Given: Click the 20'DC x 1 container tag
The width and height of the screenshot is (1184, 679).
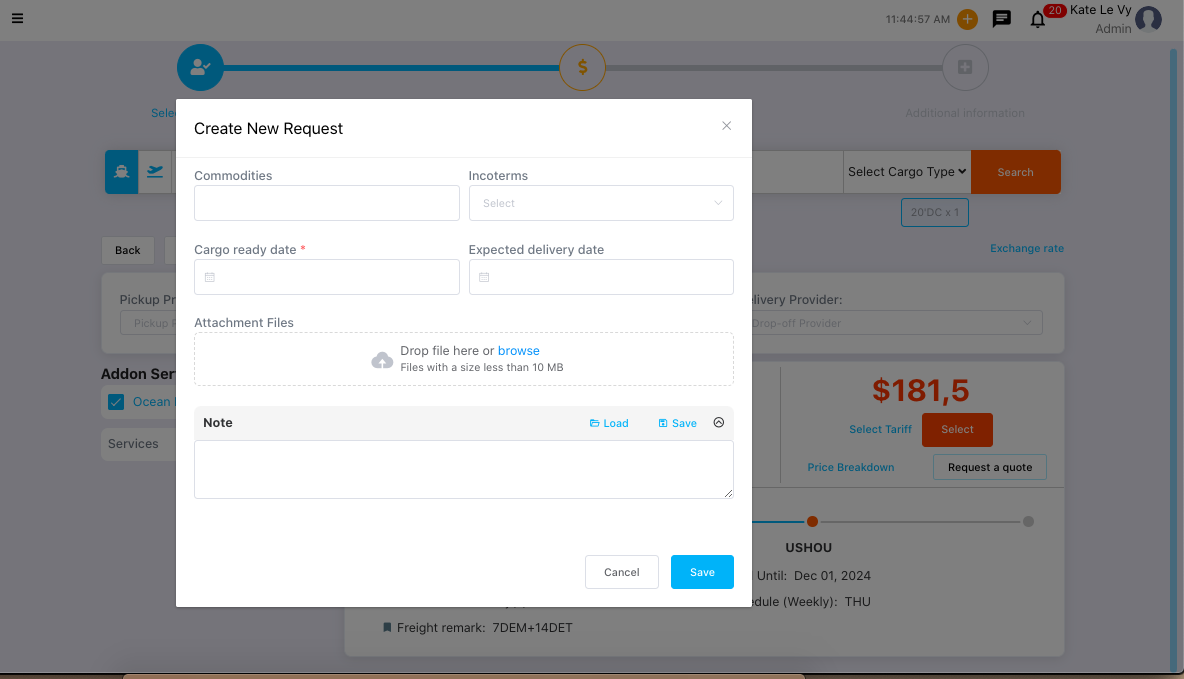Looking at the screenshot, I should [x=935, y=212].
